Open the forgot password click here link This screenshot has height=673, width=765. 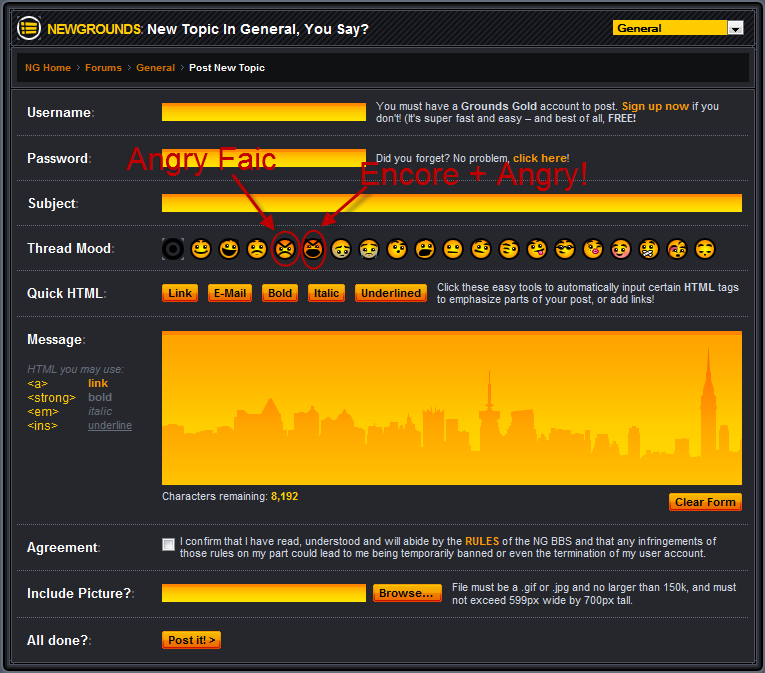[x=540, y=158]
